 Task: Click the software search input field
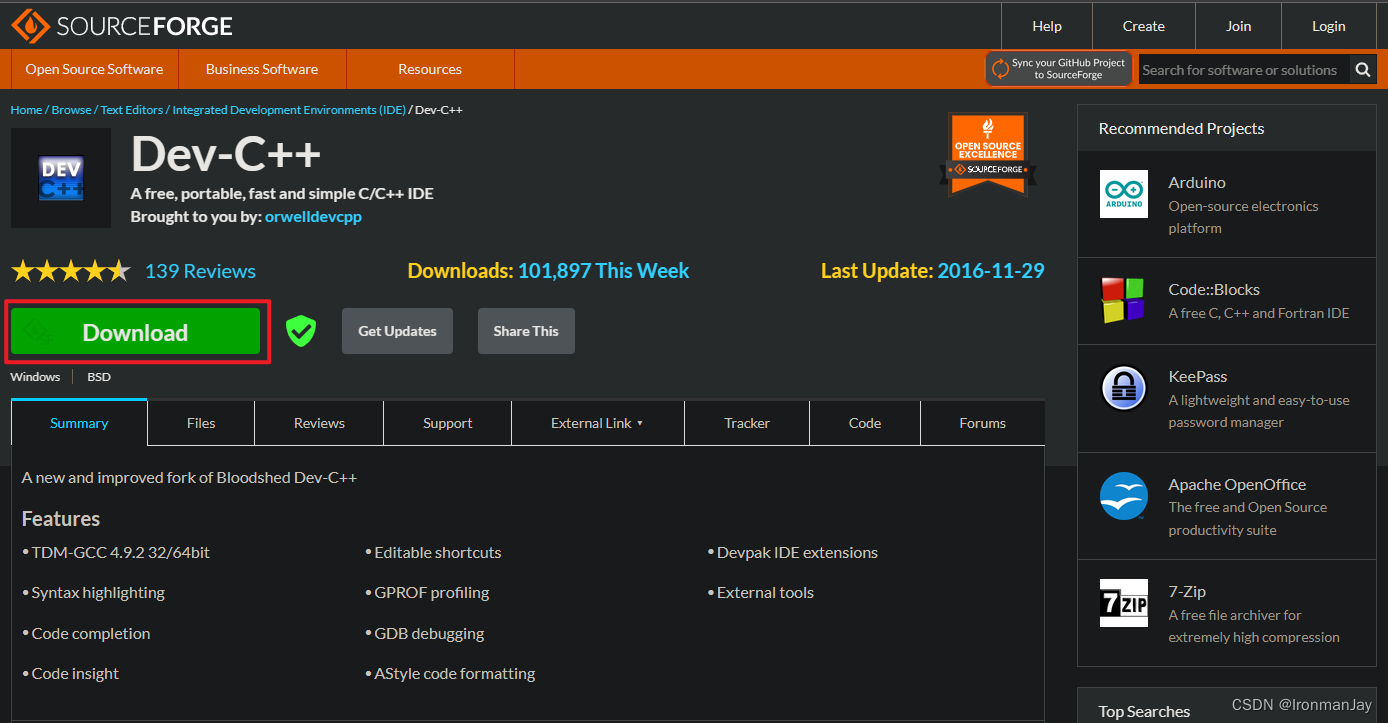point(1245,70)
